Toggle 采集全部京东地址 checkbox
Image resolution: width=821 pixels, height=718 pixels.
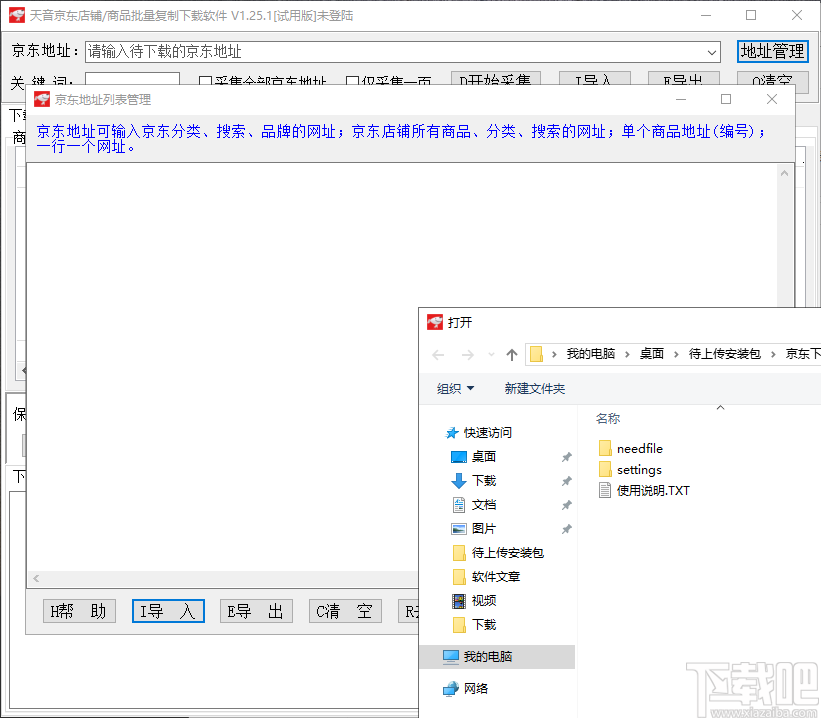click(263, 82)
